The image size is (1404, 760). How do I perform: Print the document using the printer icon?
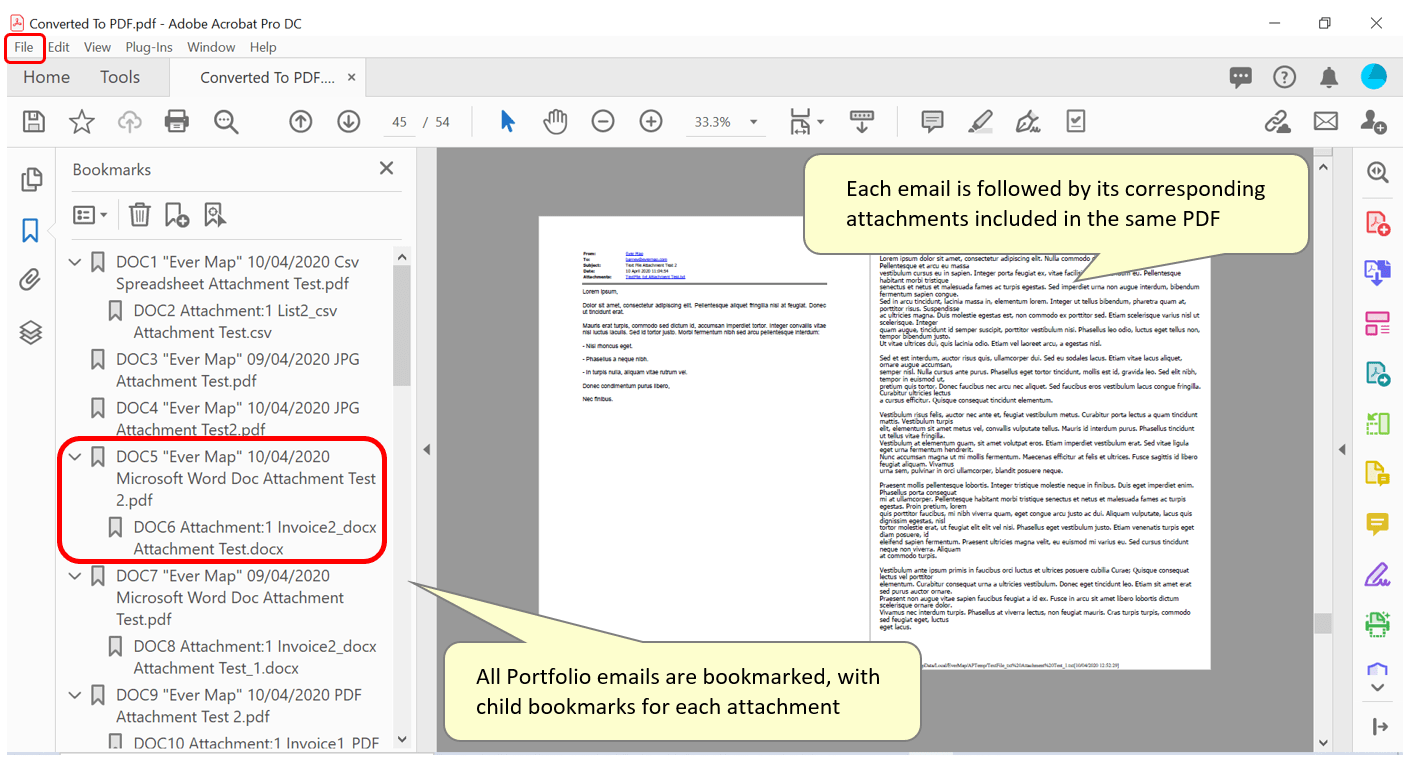177,122
